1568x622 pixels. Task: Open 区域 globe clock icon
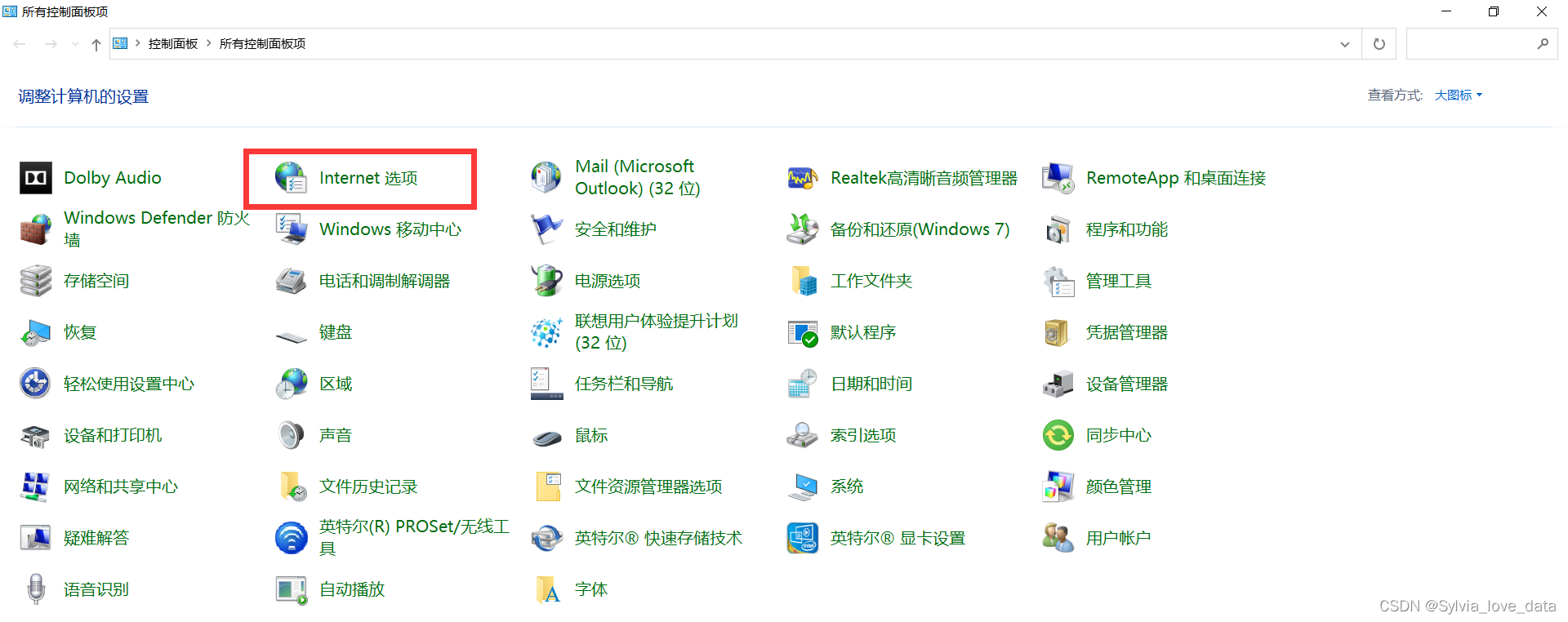(292, 384)
